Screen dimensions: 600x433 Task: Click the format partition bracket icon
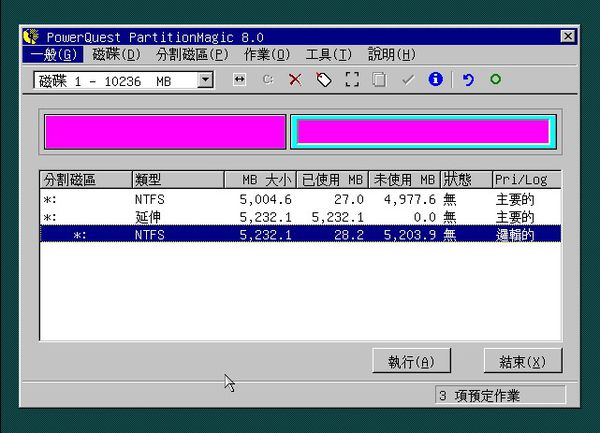tap(351, 80)
